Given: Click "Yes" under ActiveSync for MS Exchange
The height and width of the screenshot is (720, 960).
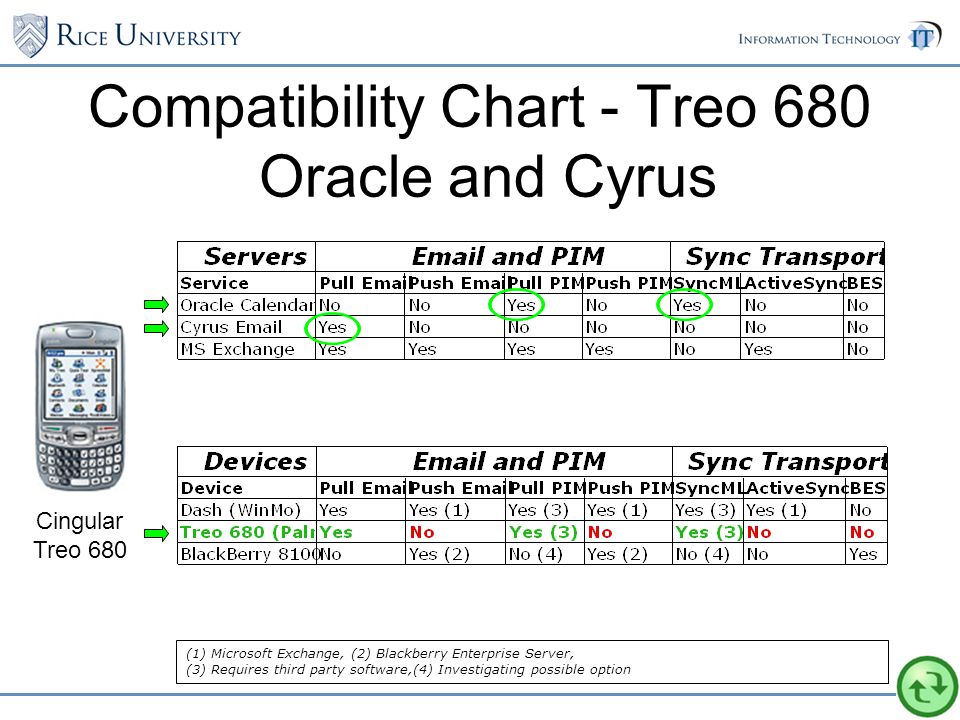Looking at the screenshot, I should point(758,349).
